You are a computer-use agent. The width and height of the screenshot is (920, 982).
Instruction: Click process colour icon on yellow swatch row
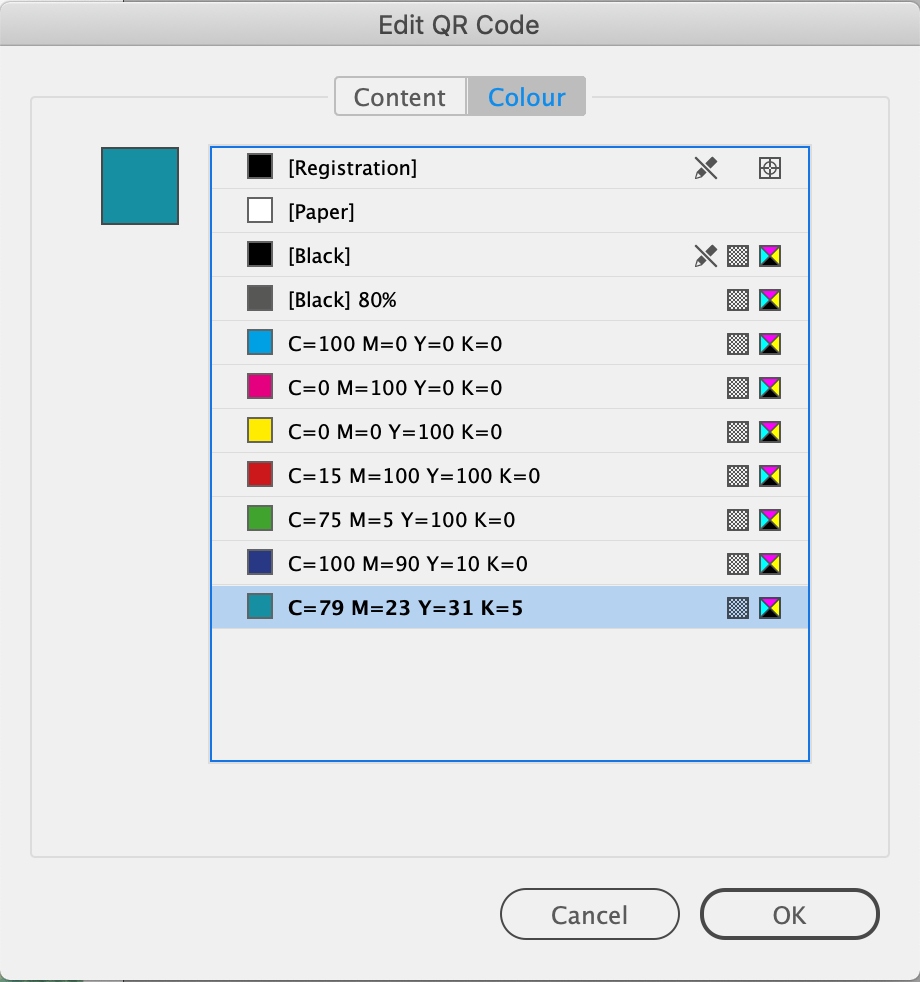[x=738, y=432]
